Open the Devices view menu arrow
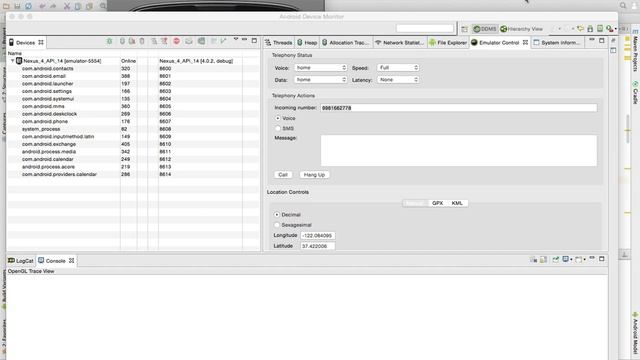Image resolution: width=640 pixels, height=360 pixels. coord(236,40)
